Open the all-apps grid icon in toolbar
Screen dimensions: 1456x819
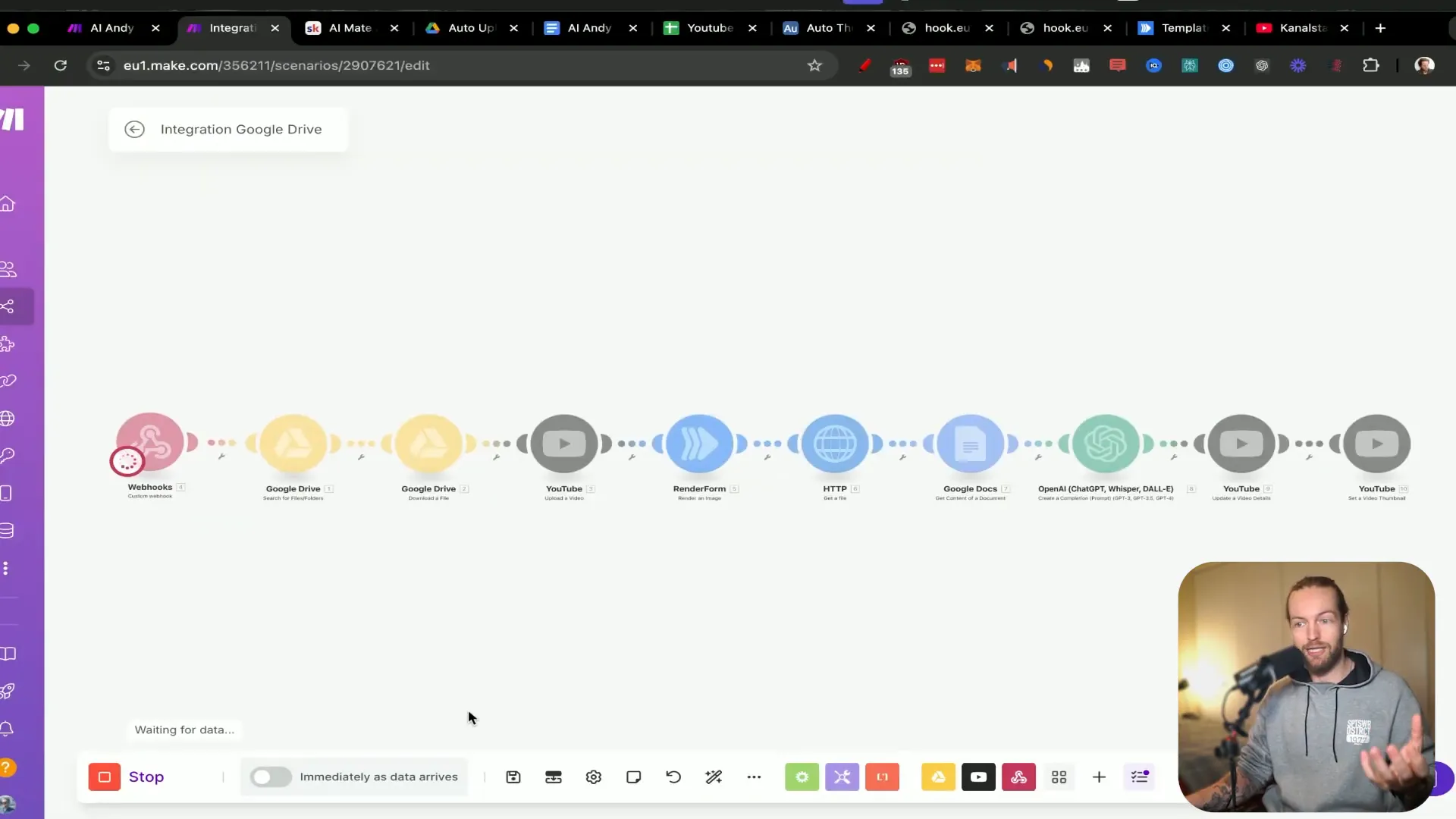(x=1059, y=777)
